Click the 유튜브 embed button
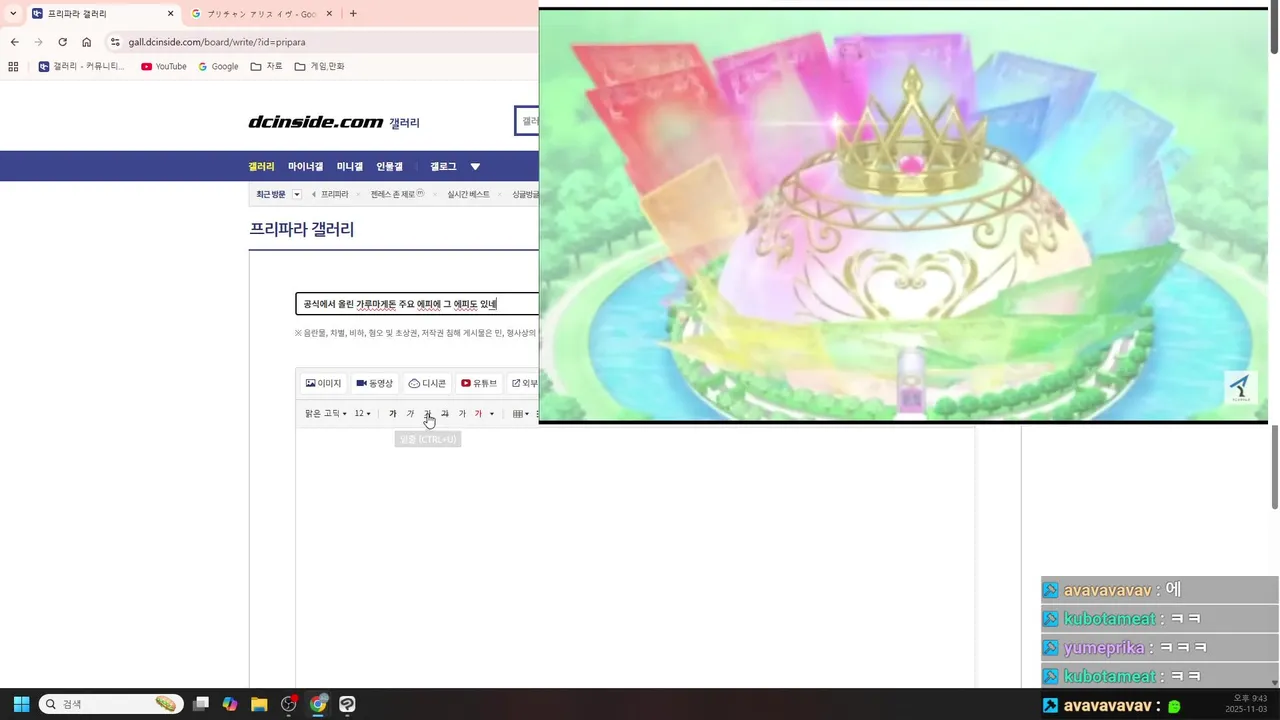Image resolution: width=1280 pixels, height=720 pixels. click(x=479, y=383)
